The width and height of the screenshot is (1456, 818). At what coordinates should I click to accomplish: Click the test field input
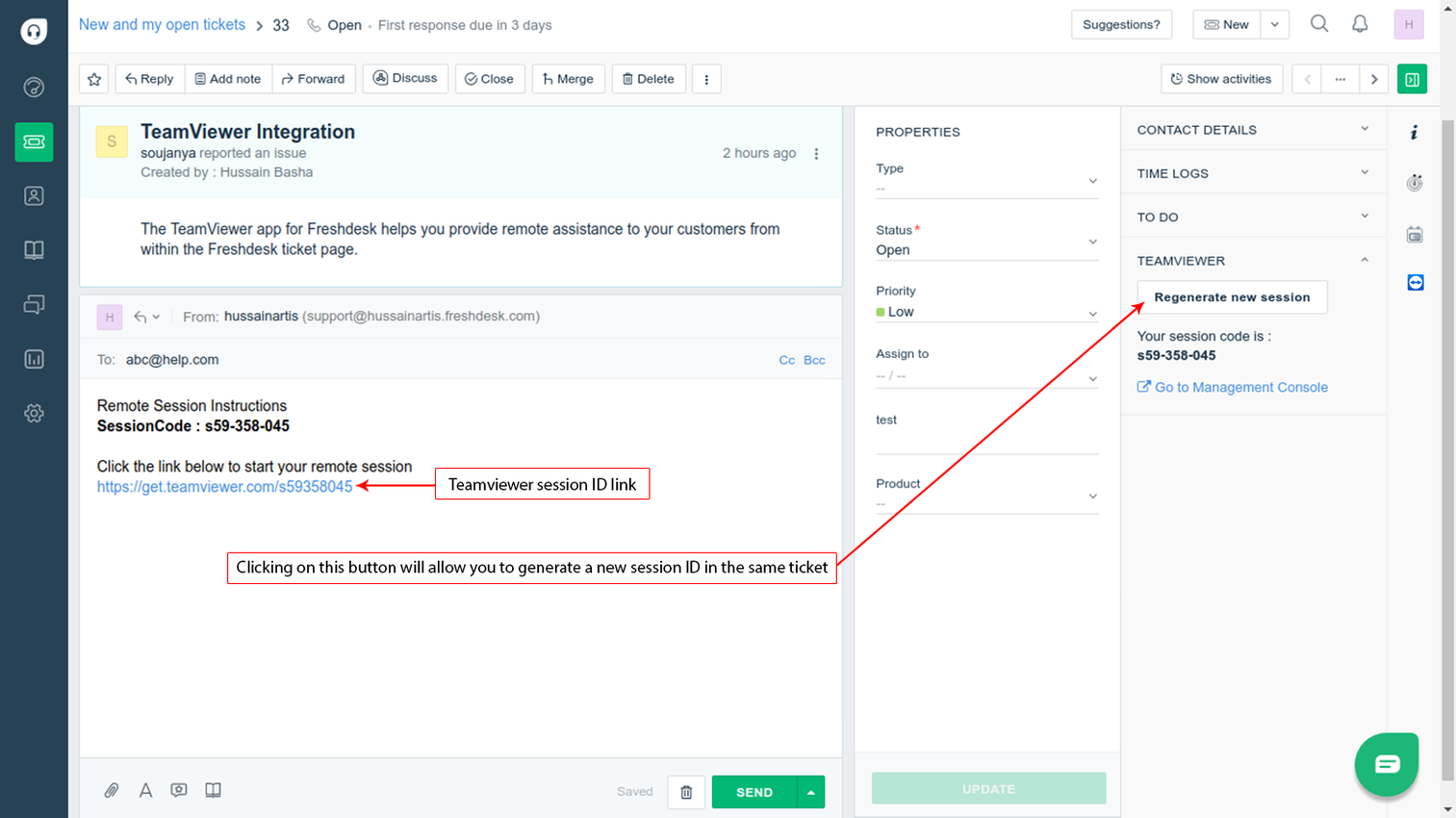986,442
